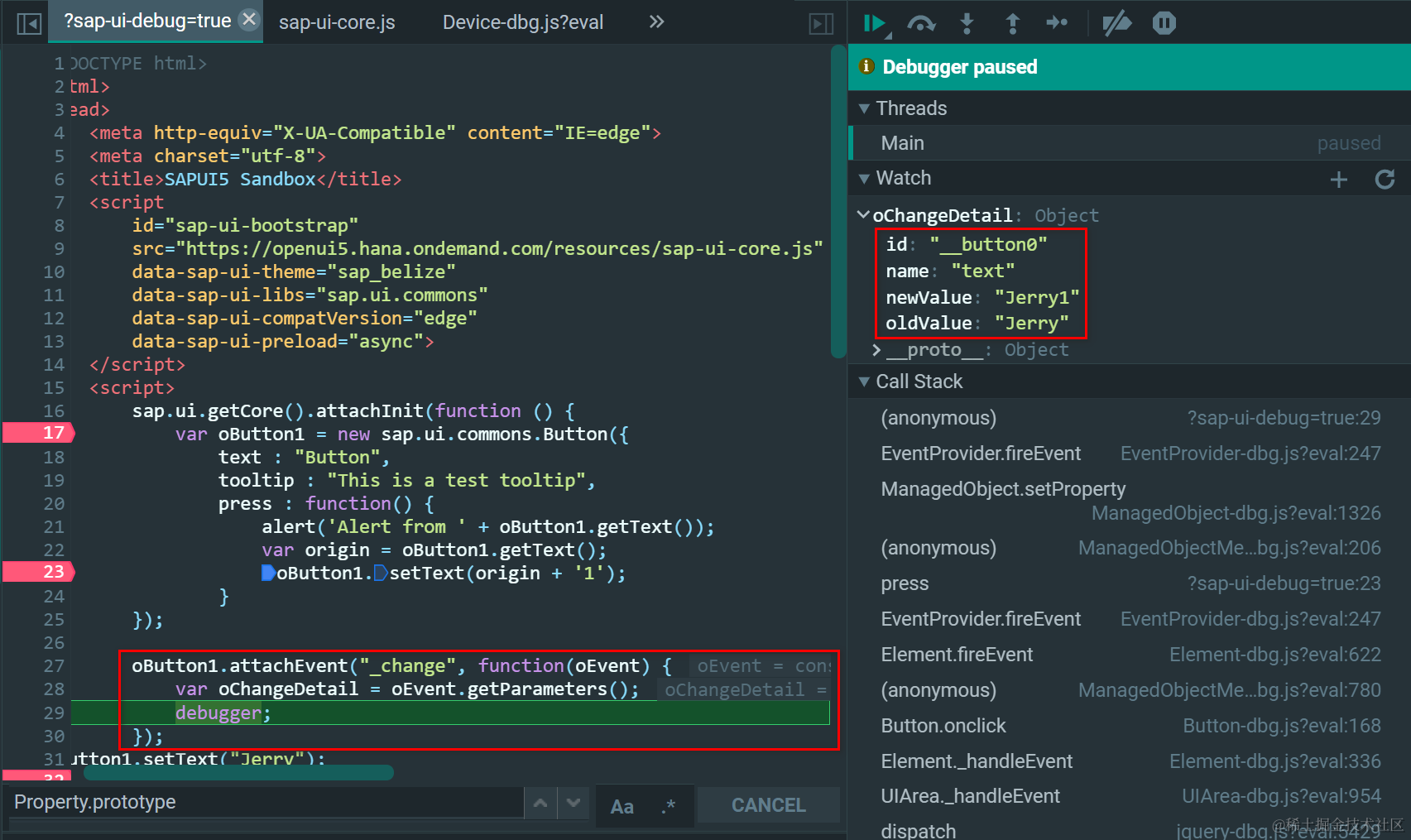This screenshot has height=840, width=1411.
Task: Toggle regular expression search (.*)
Action: (x=669, y=806)
